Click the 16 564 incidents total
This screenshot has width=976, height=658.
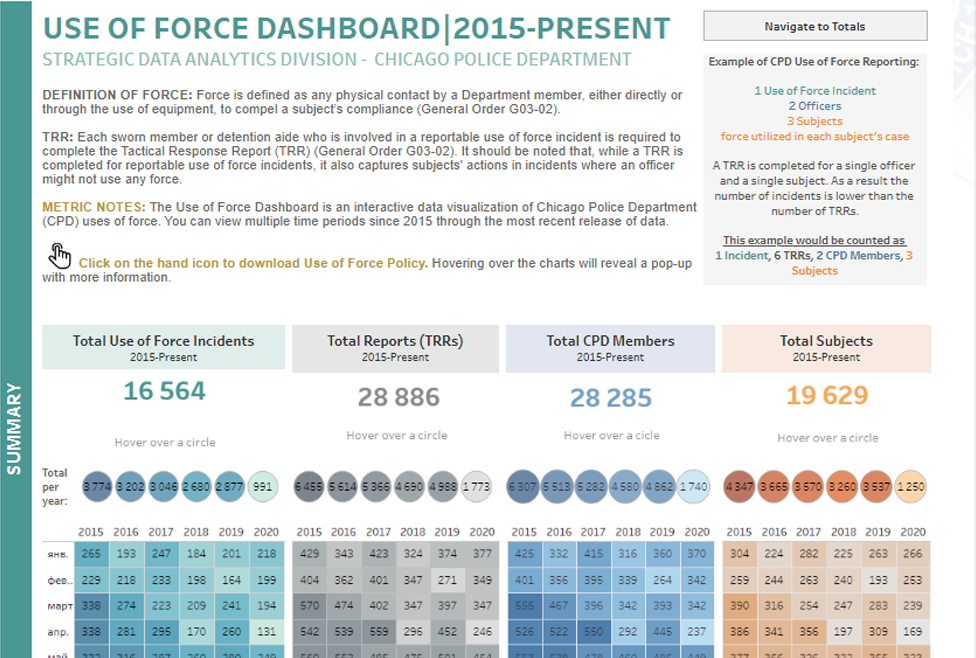point(164,391)
